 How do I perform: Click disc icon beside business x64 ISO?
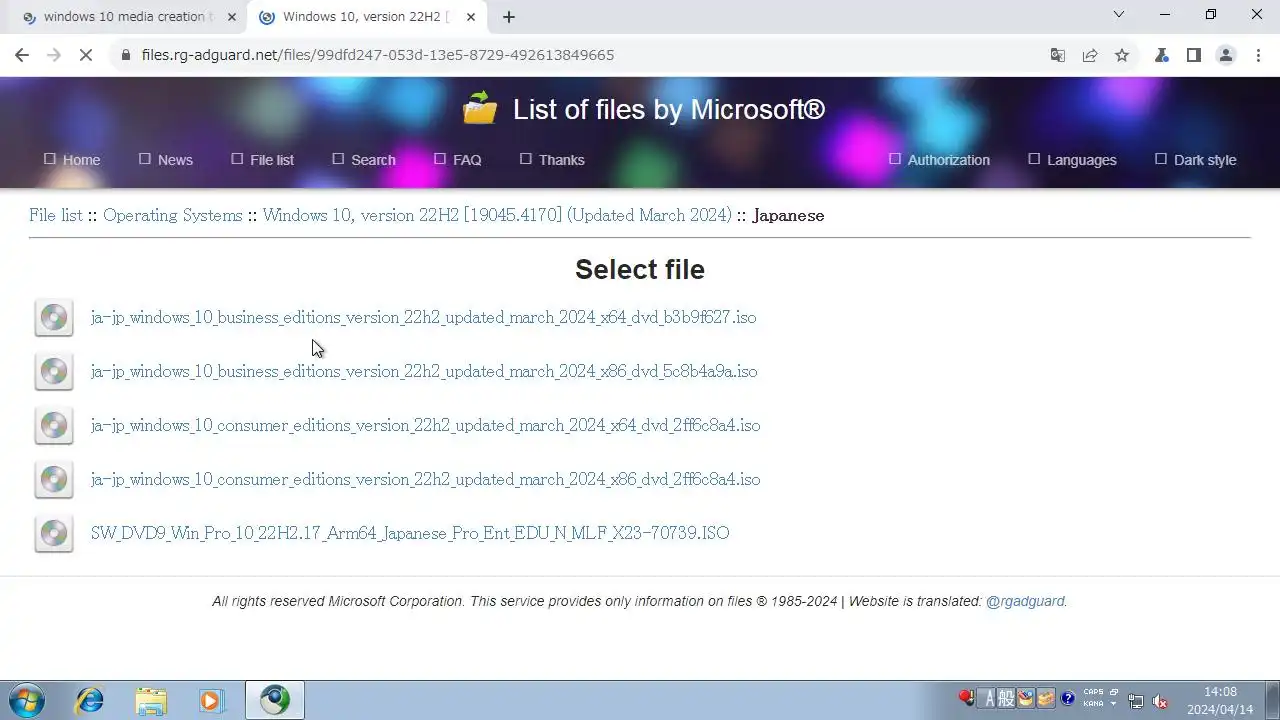[x=54, y=318]
